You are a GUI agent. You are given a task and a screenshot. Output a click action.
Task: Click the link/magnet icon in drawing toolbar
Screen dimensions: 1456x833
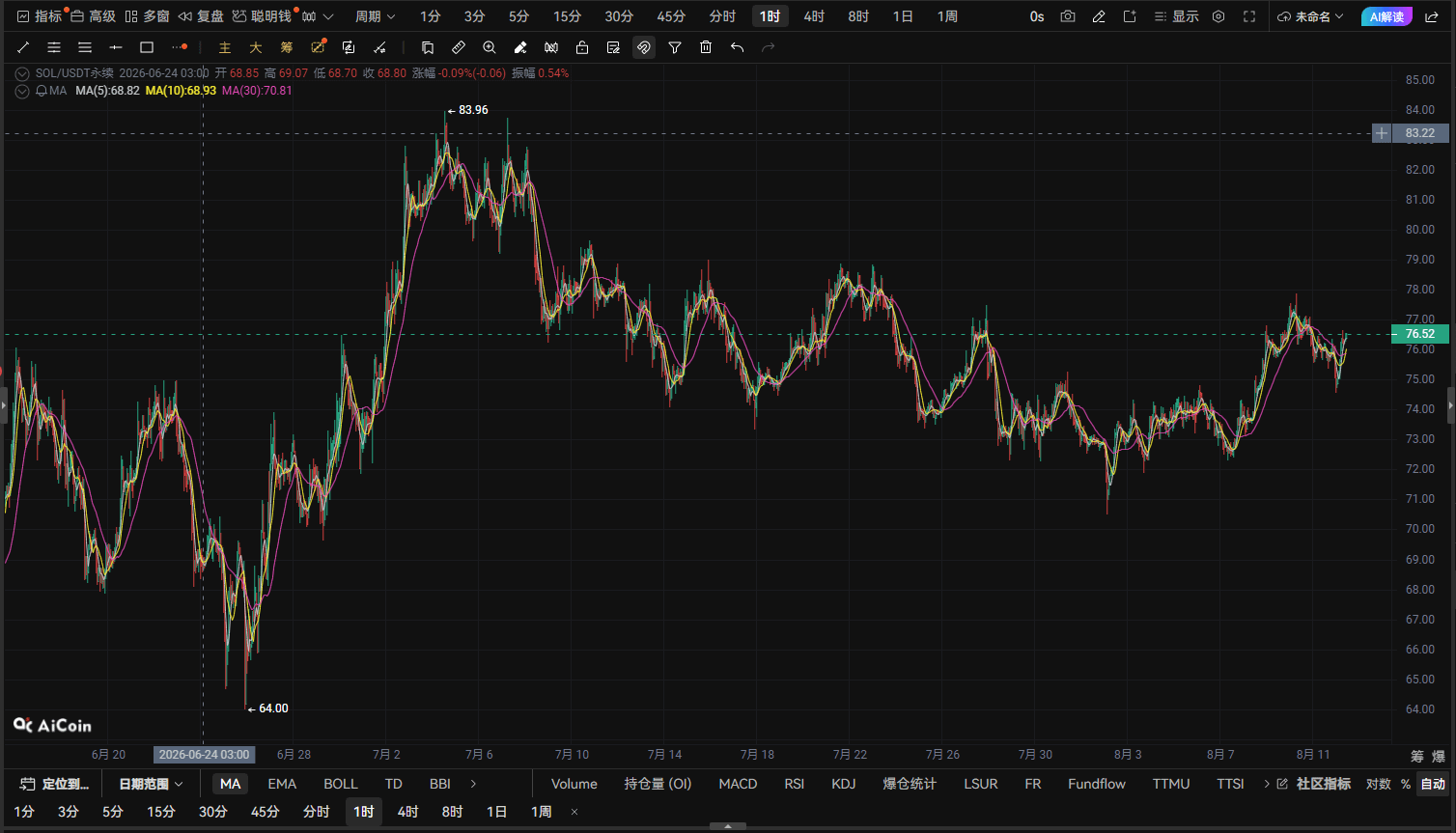click(x=644, y=47)
